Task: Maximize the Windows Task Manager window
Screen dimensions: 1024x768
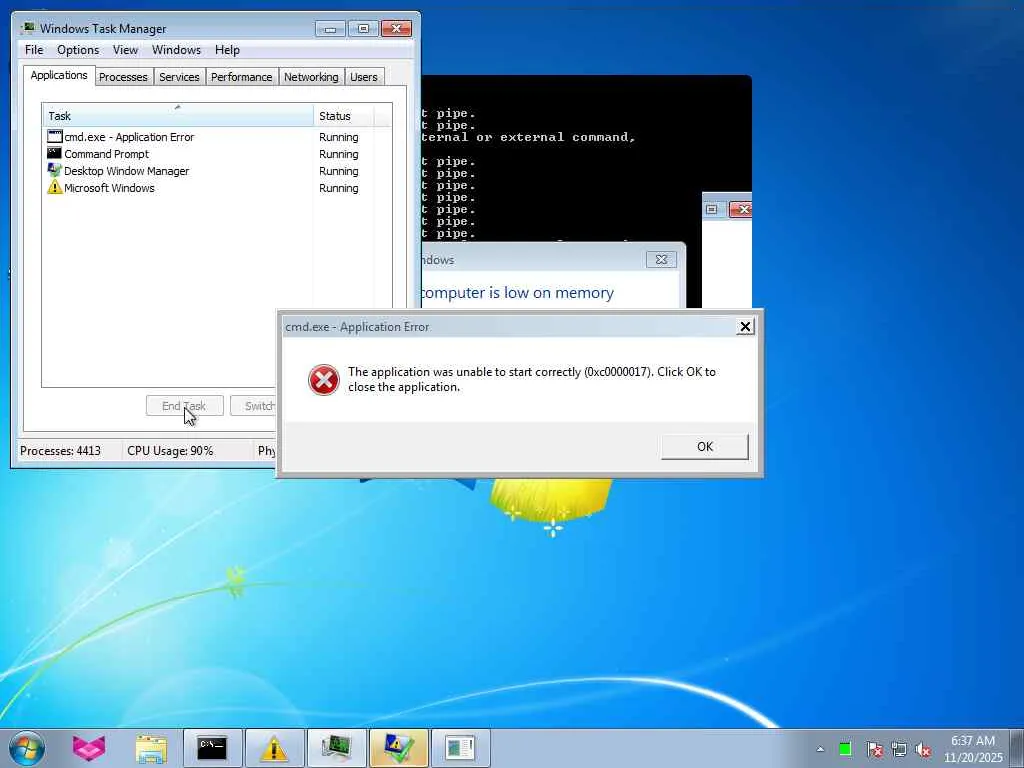Action: (x=363, y=29)
